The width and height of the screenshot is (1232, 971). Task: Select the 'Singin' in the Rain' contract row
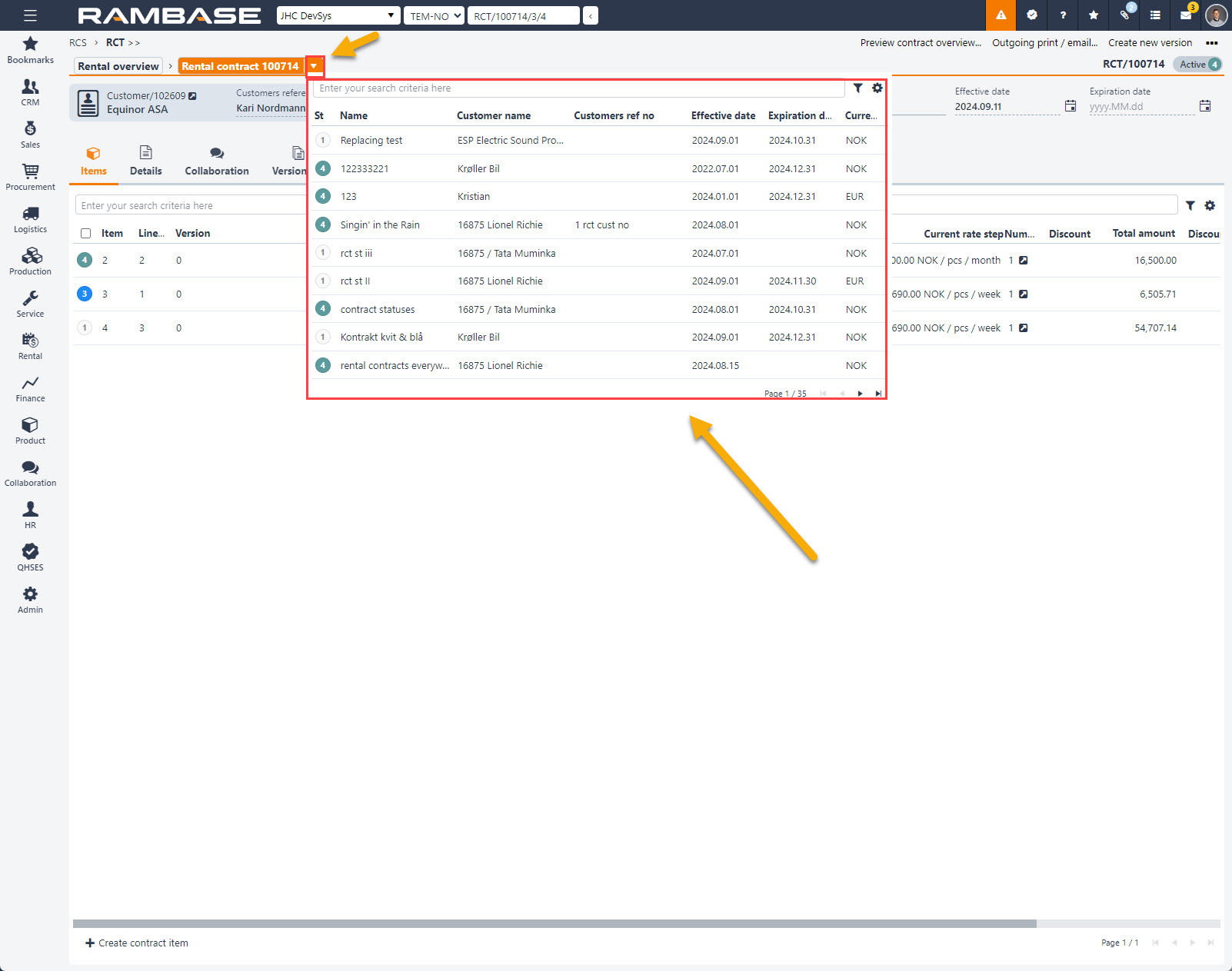380,225
